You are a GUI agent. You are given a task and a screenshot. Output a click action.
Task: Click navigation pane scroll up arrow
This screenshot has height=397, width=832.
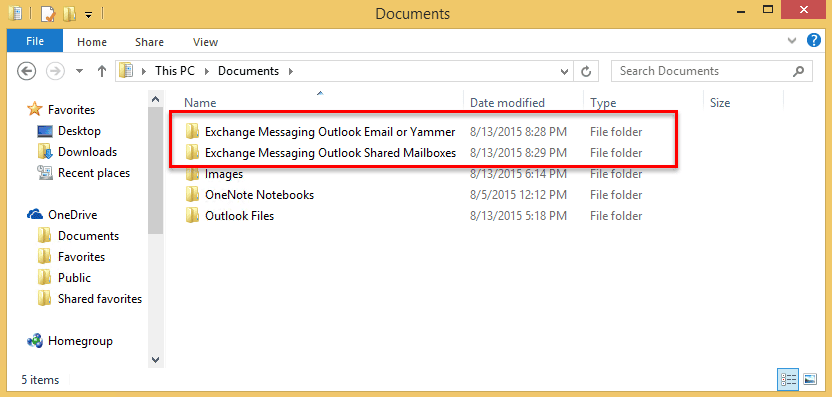pos(155,99)
